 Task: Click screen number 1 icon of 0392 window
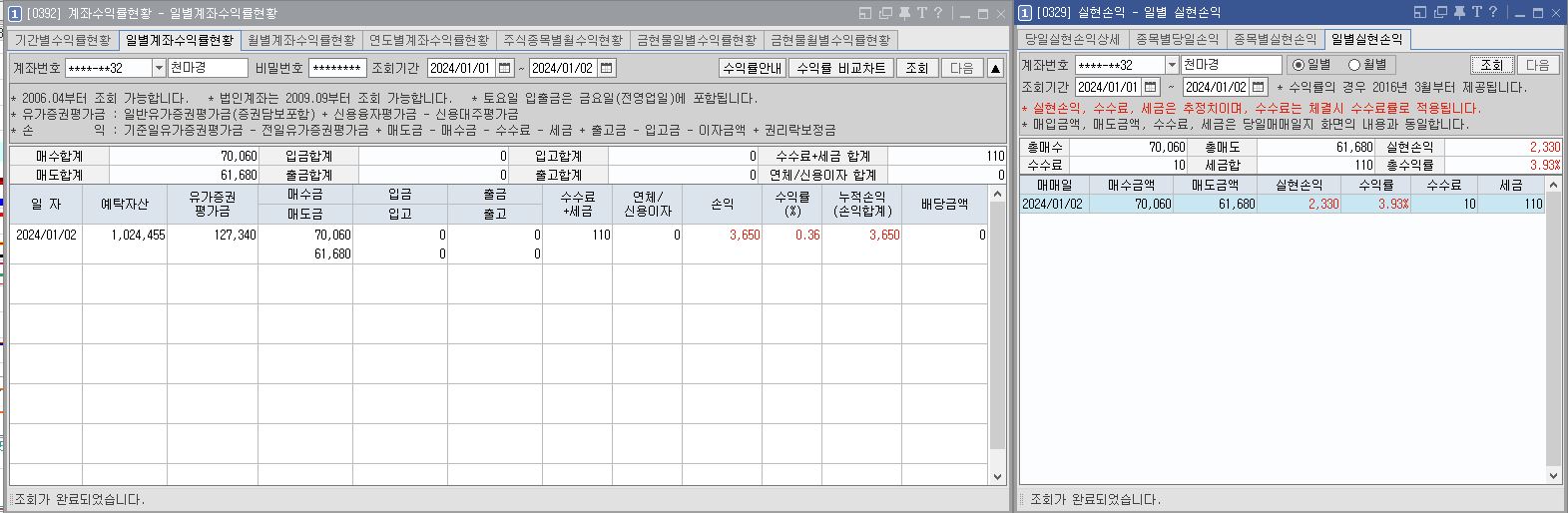15,13
